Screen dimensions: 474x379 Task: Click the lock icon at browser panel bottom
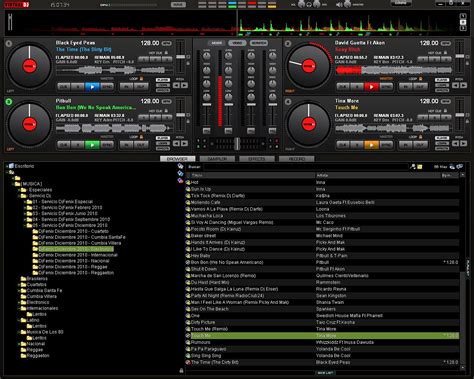point(181,370)
